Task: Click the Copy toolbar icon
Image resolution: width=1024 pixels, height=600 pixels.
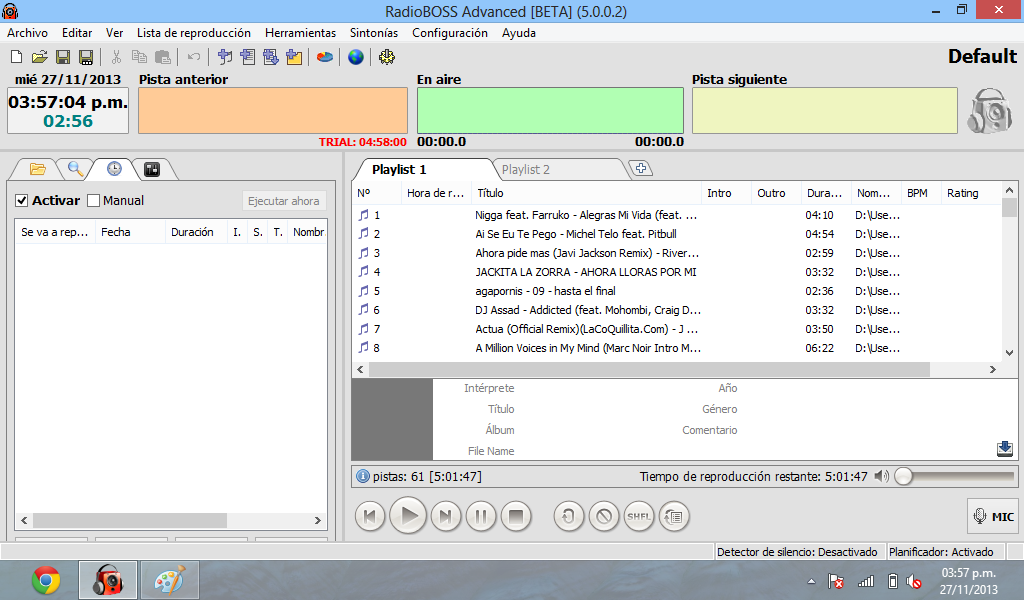Action: tap(139, 57)
